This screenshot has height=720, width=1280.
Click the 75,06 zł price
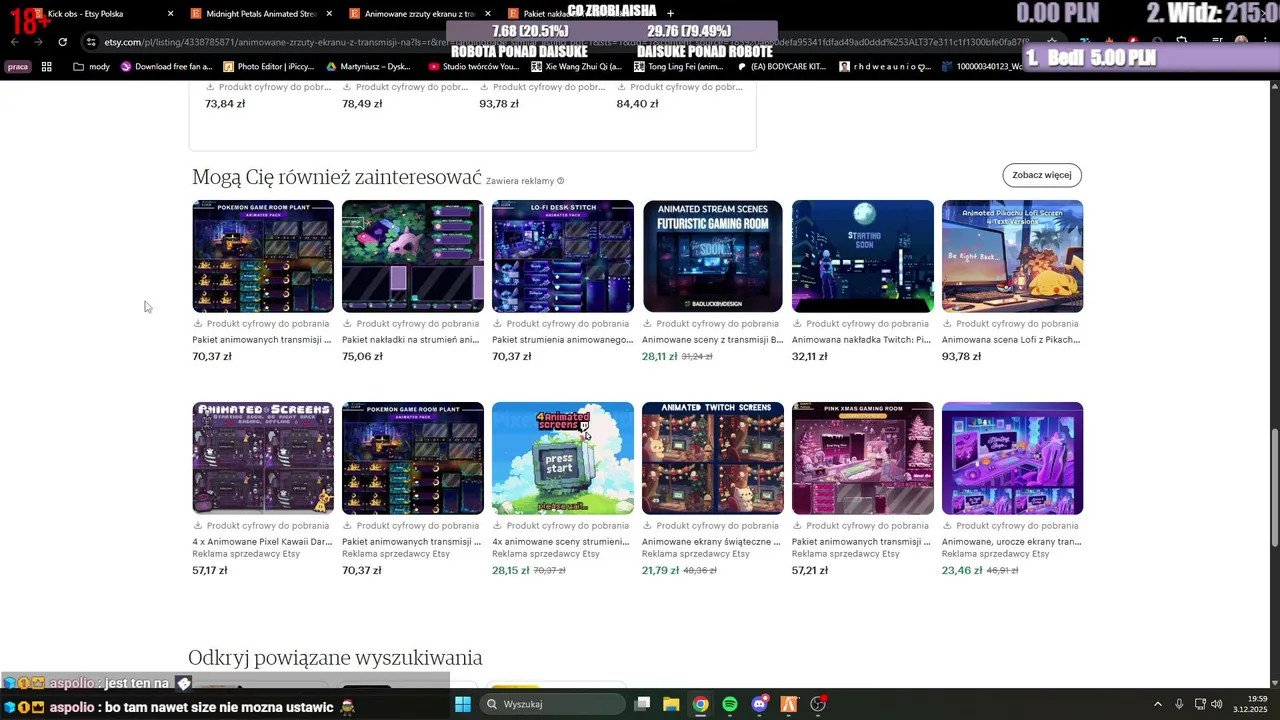[x=362, y=356]
